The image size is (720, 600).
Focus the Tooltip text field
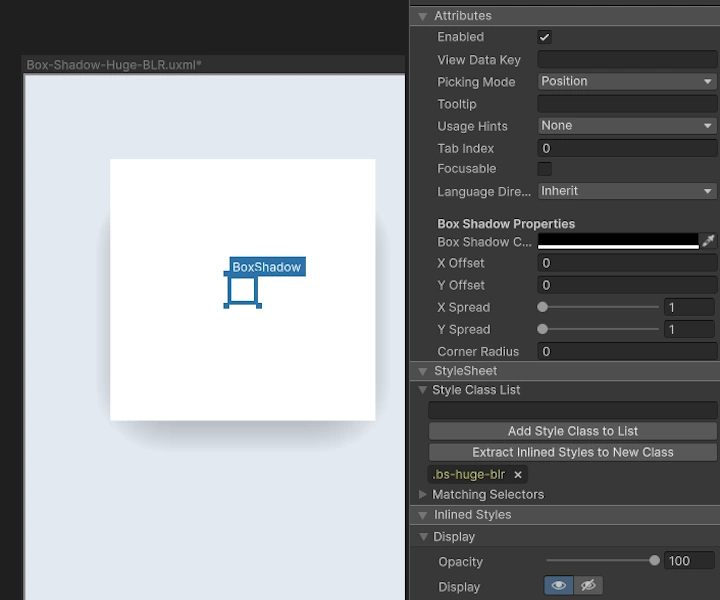627,104
